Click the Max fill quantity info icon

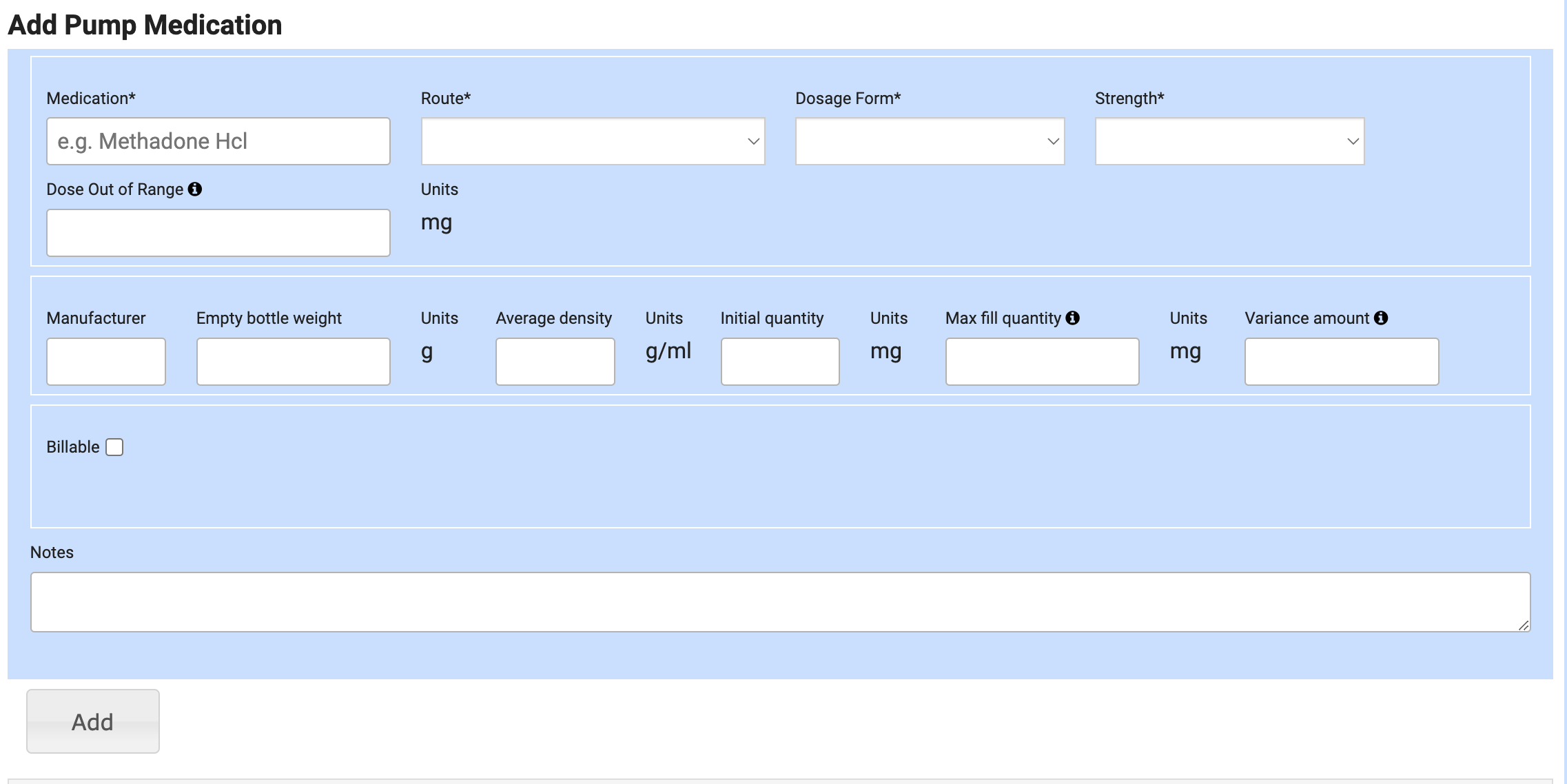1072,318
